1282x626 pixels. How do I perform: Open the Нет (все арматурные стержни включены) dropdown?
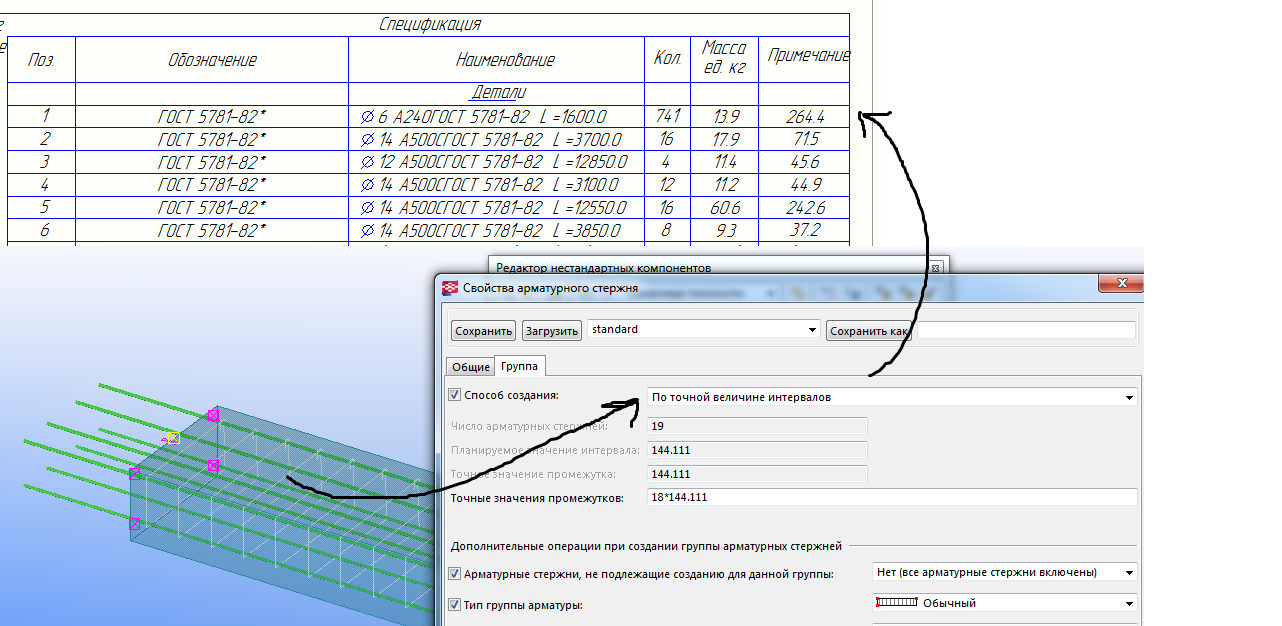tap(1129, 573)
